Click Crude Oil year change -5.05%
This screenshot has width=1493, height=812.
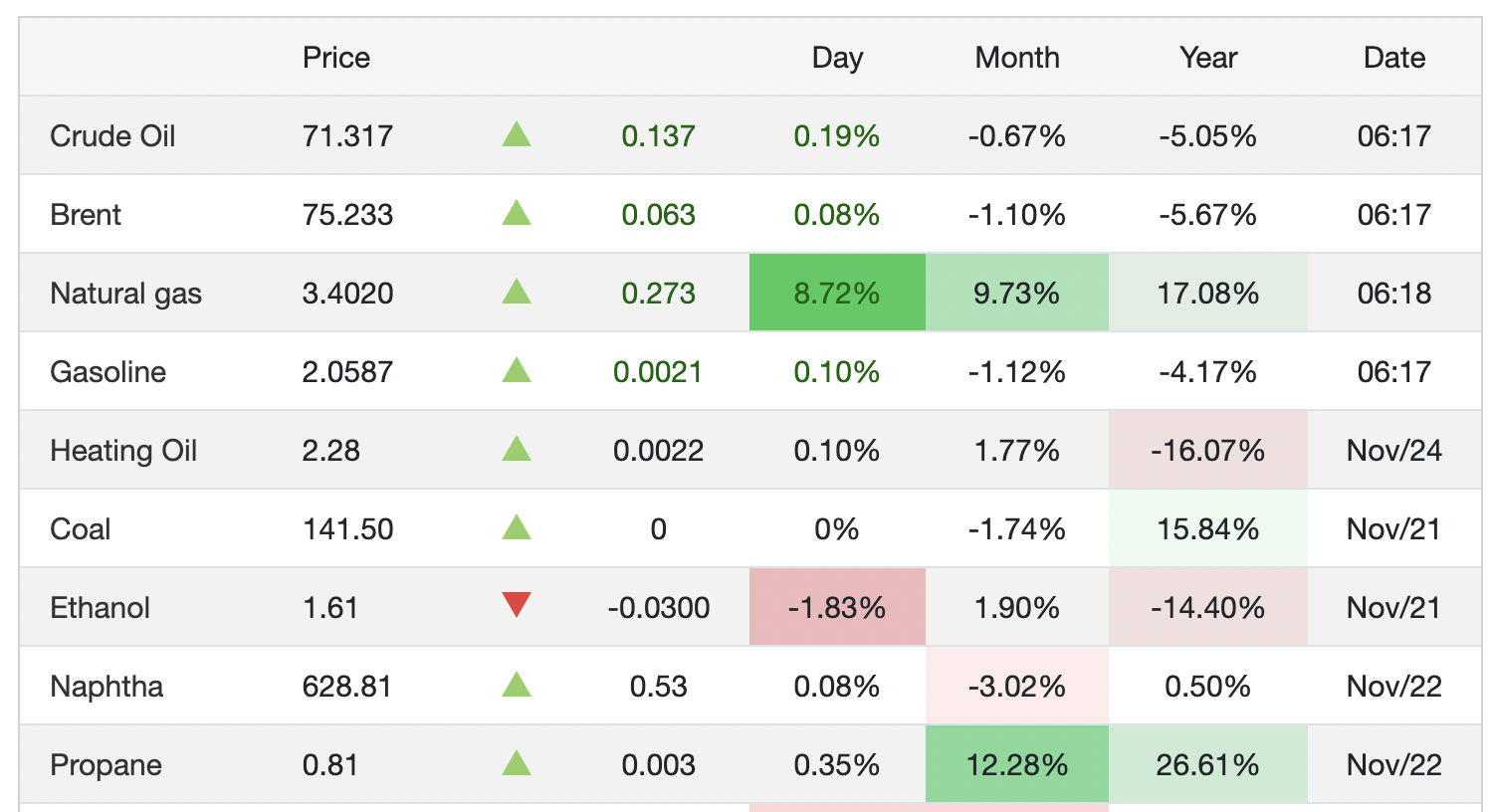coord(1208,136)
